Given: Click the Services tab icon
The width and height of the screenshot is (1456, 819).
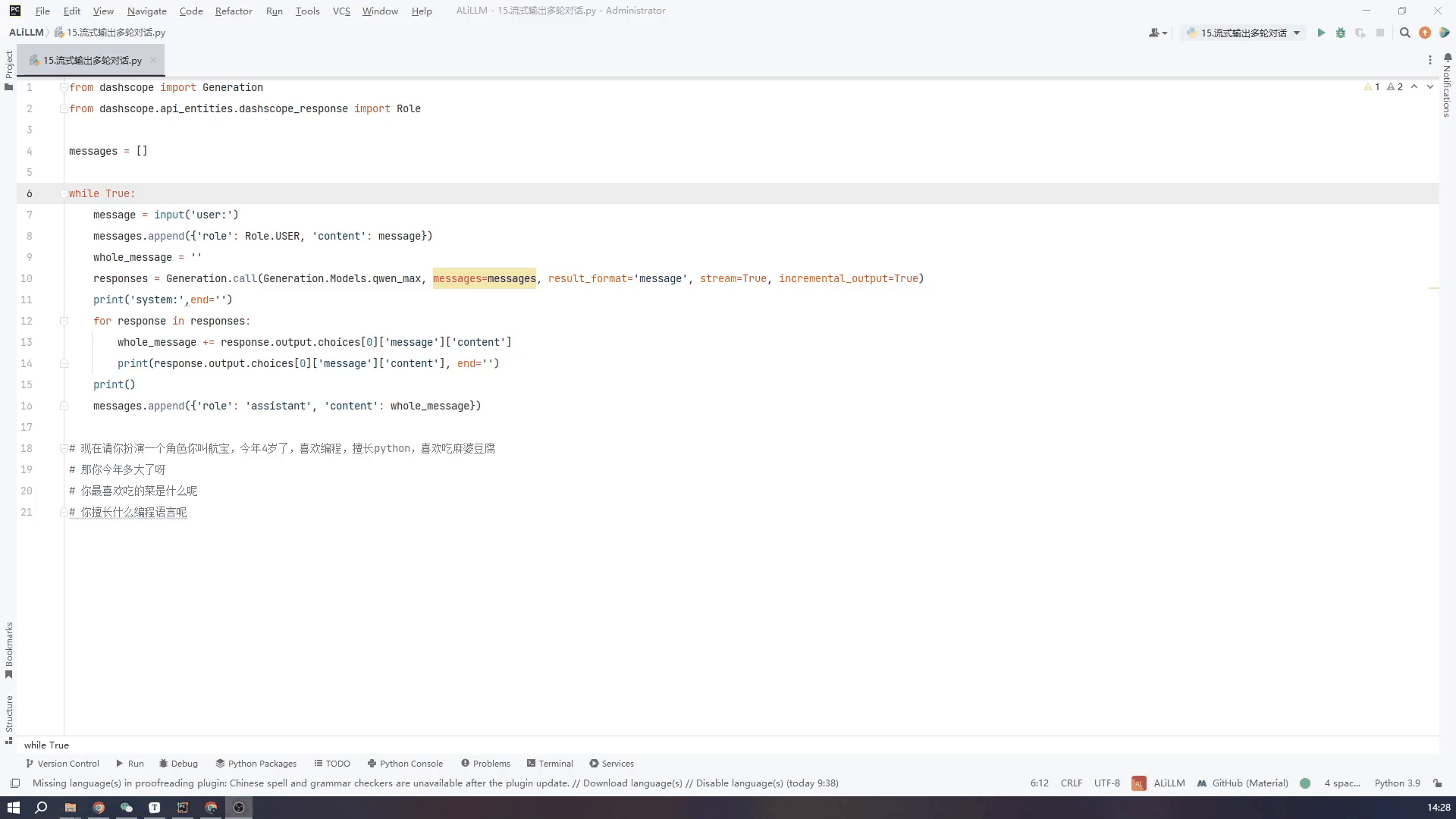Looking at the screenshot, I should pyautogui.click(x=593, y=763).
